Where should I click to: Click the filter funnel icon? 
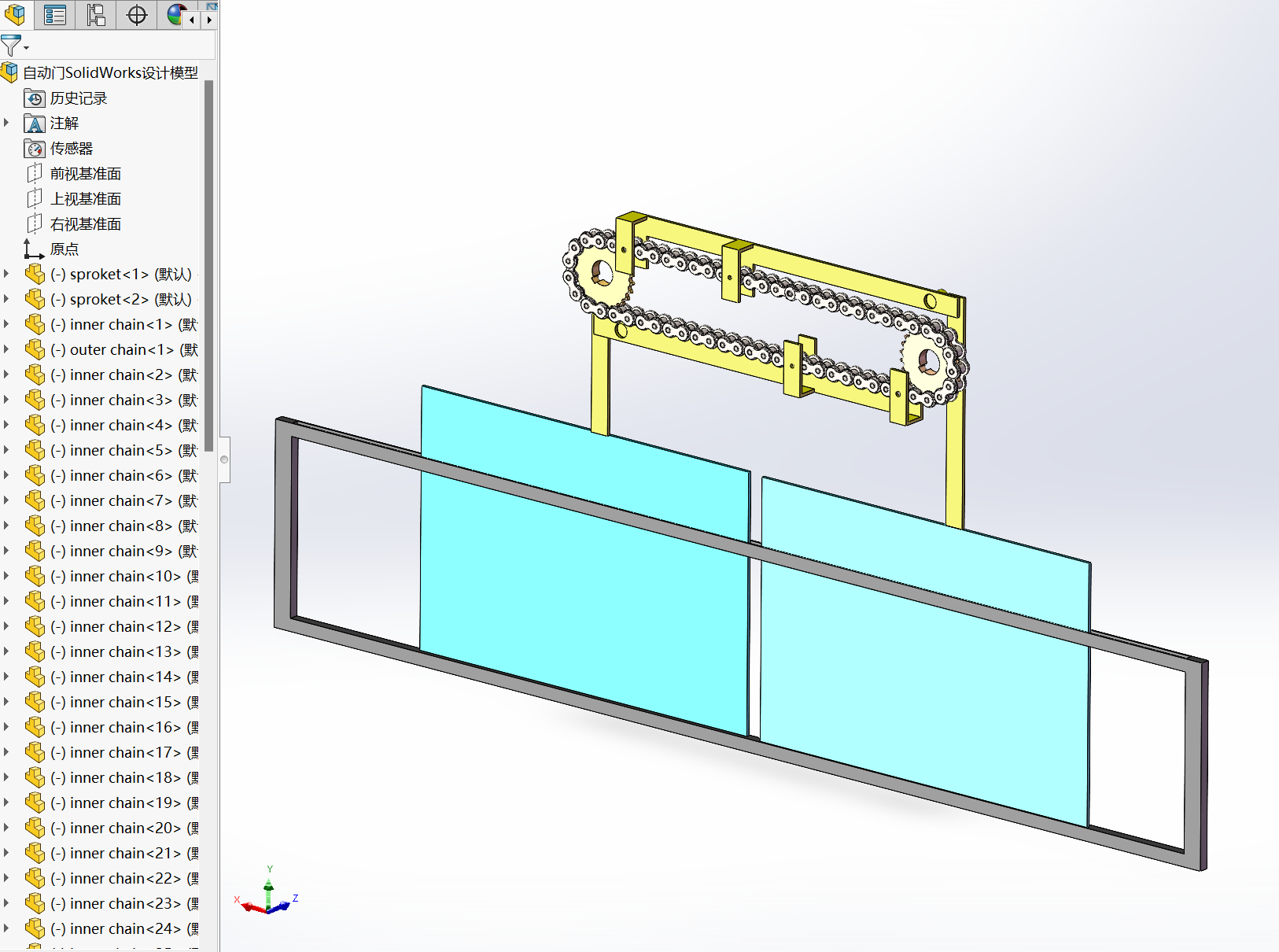[x=11, y=46]
